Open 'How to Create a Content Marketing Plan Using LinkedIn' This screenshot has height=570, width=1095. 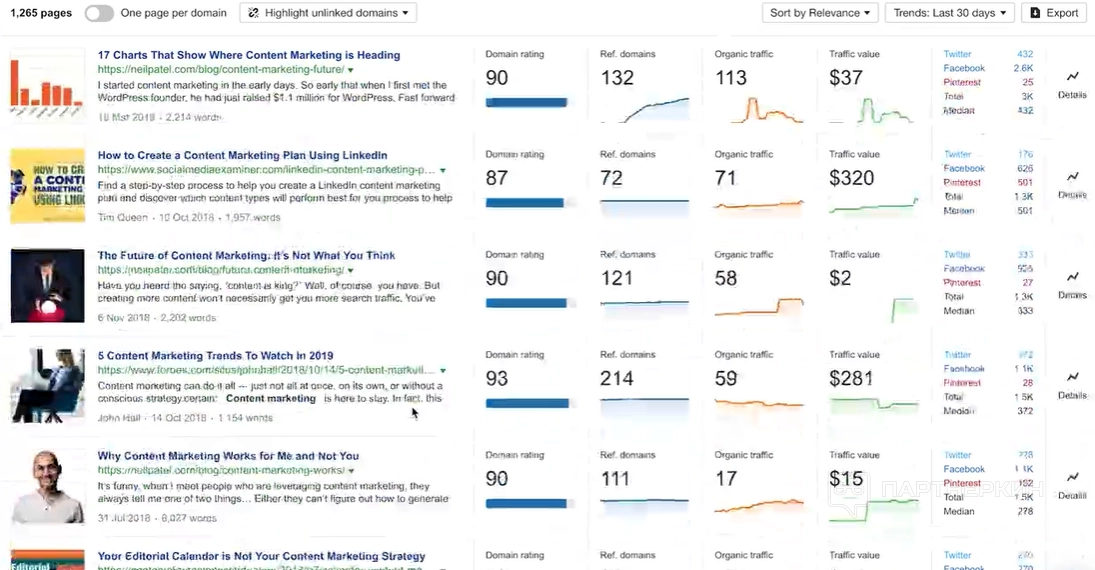pyautogui.click(x=243, y=155)
